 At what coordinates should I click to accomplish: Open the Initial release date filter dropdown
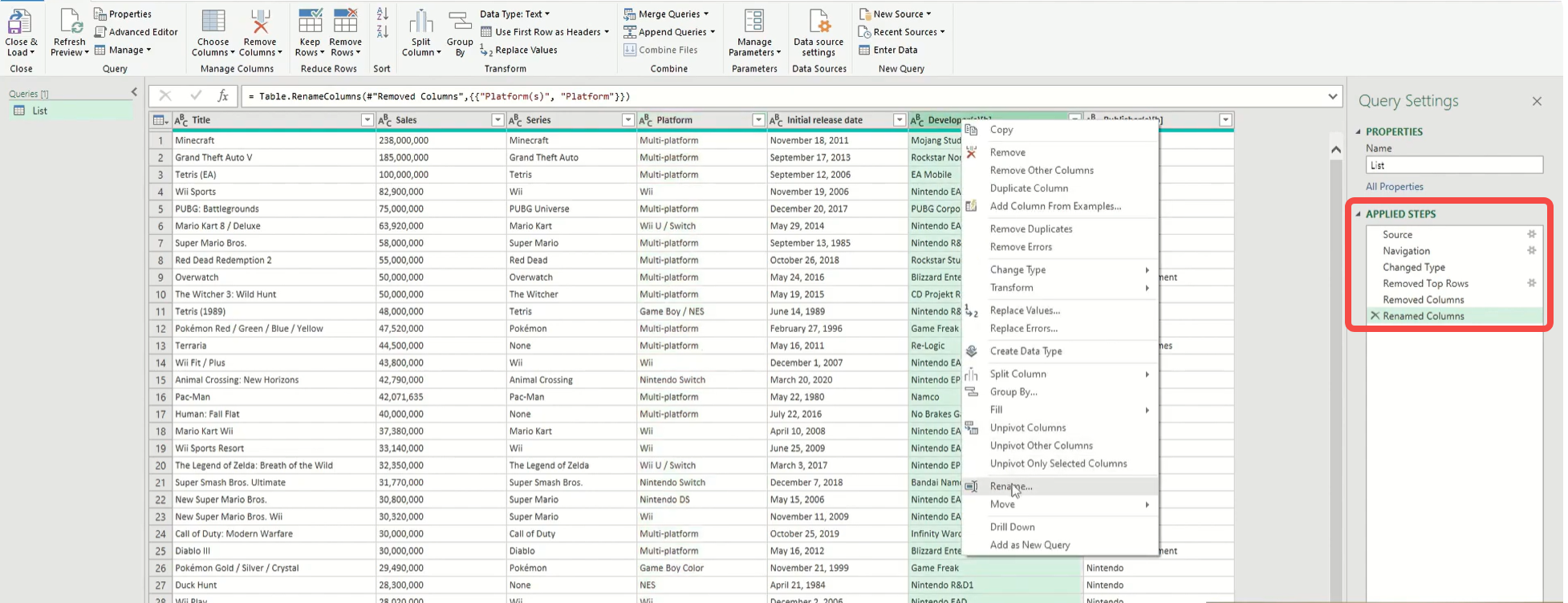click(900, 120)
